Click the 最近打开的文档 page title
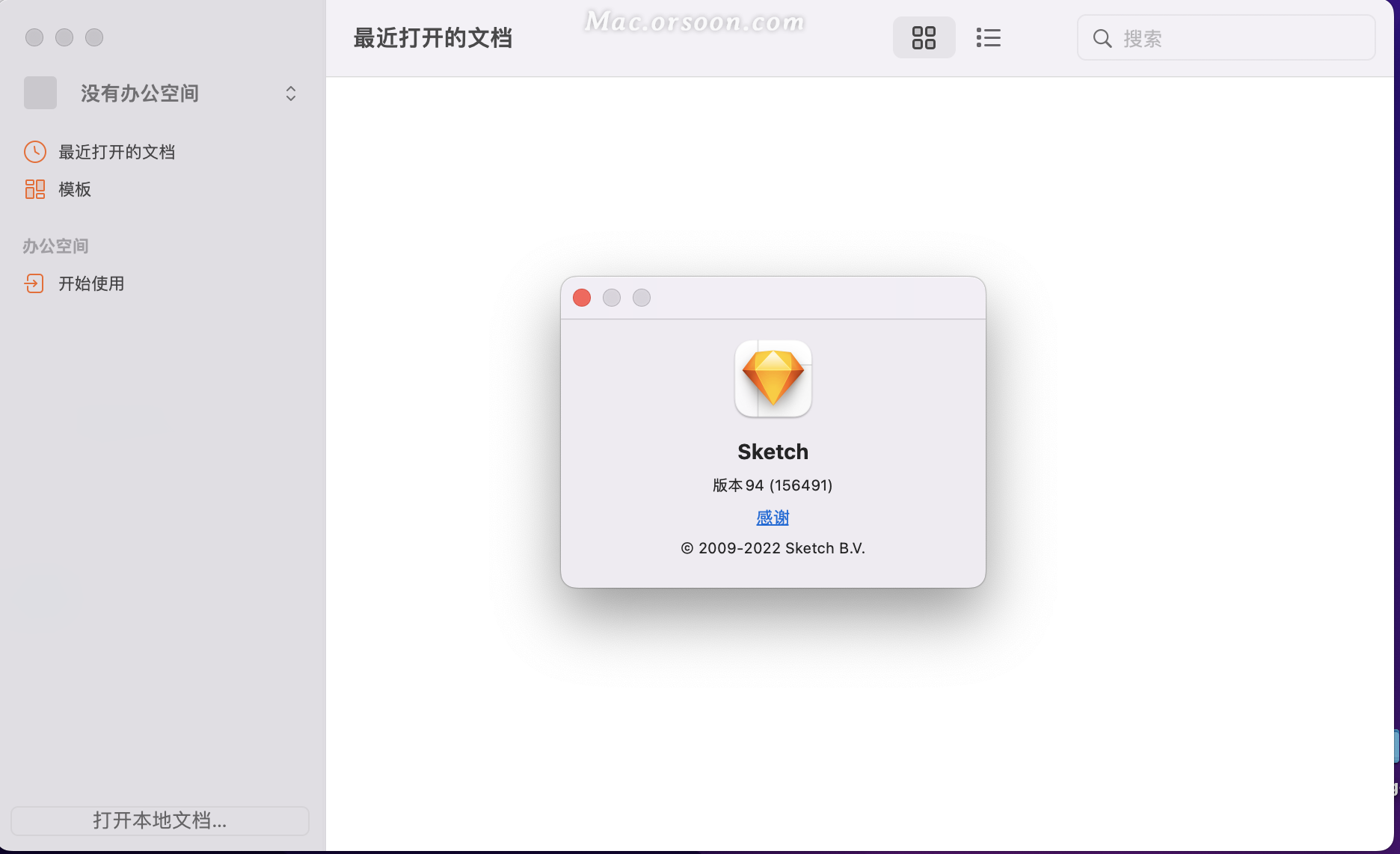The image size is (1400, 854). (x=433, y=37)
